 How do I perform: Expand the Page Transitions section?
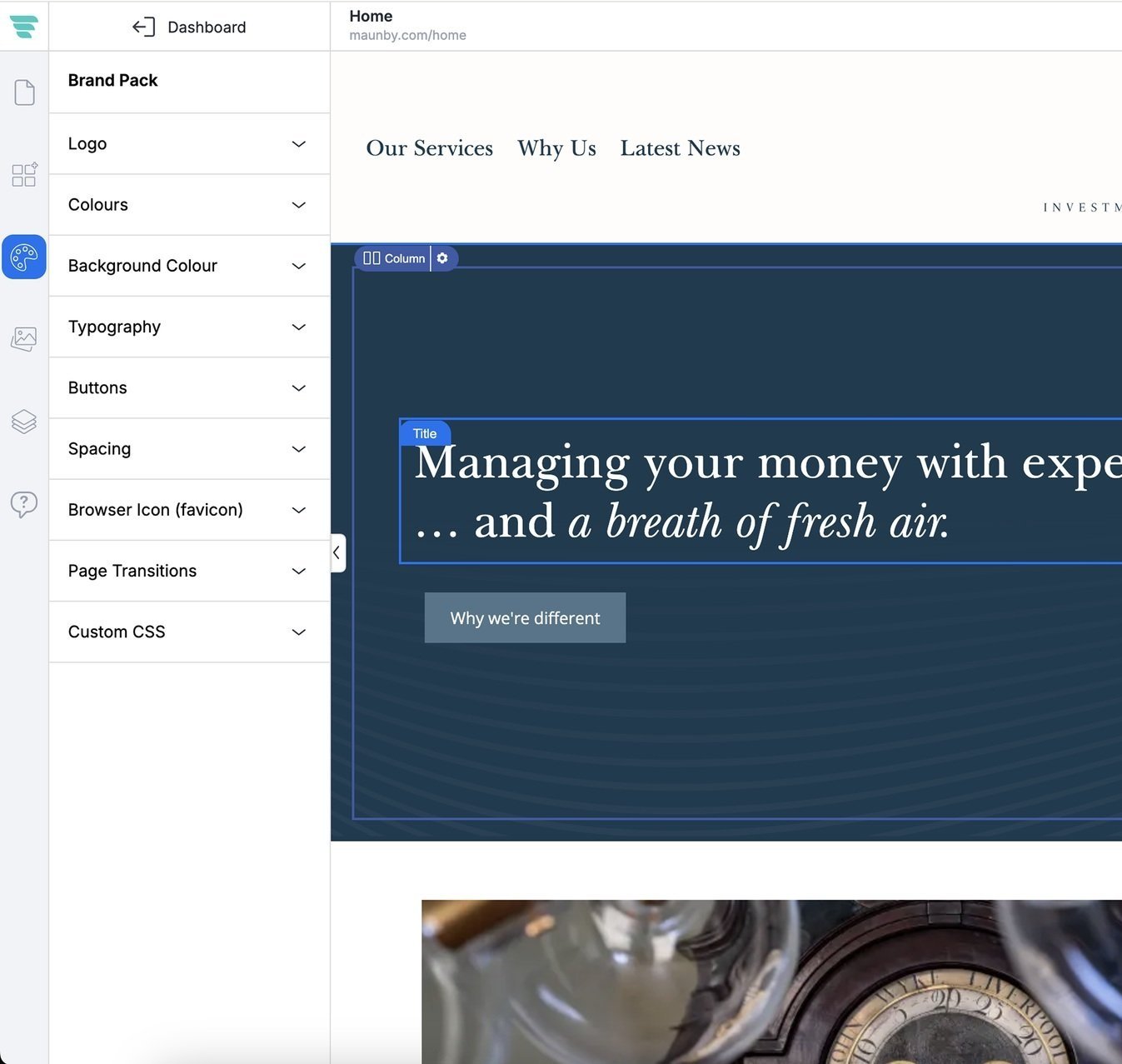click(189, 571)
